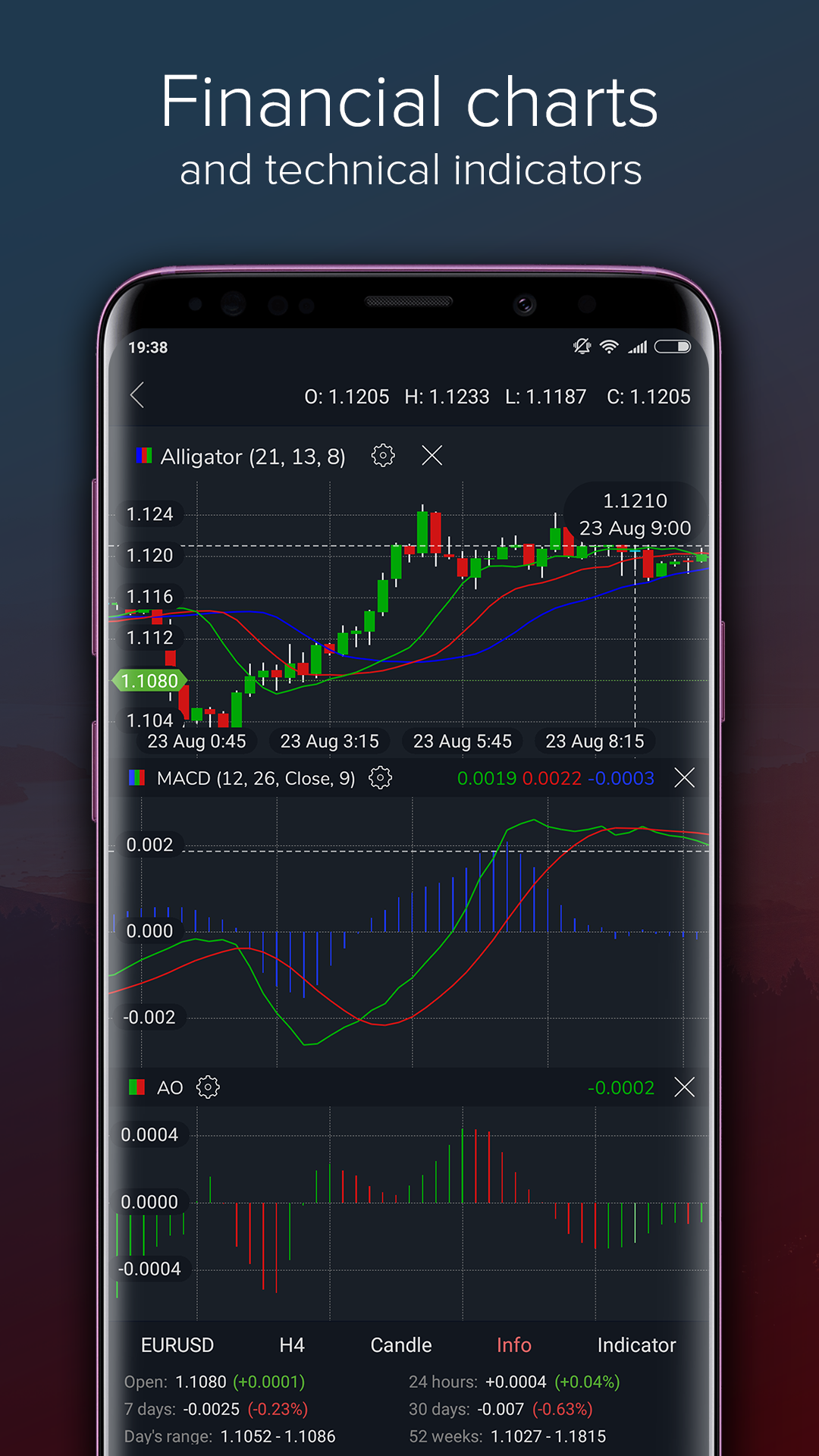The height and width of the screenshot is (1456, 819).
Task: Tap the 'L: 1.1187' low value
Action: tap(546, 397)
